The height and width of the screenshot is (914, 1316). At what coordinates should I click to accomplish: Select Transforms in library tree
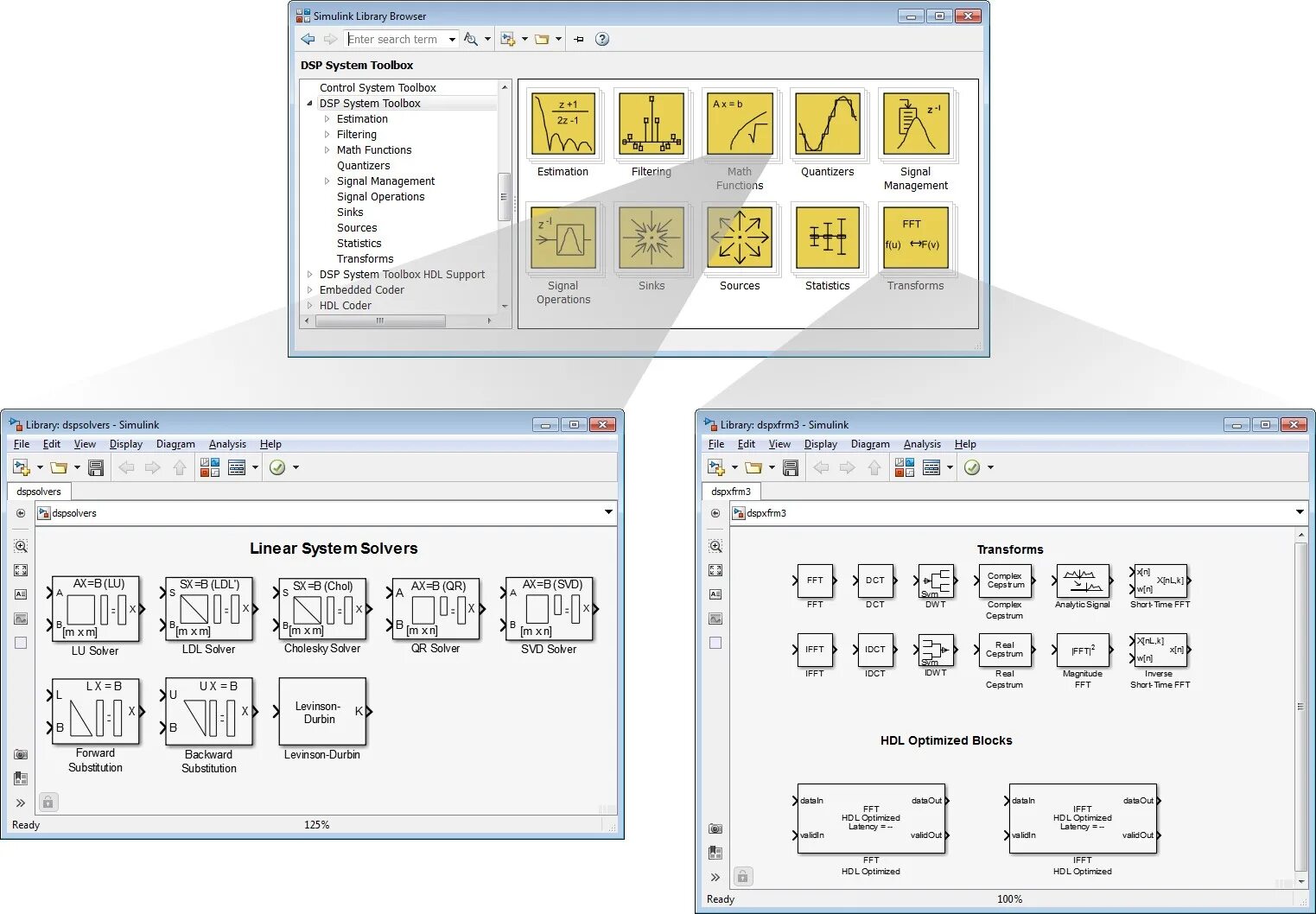click(365, 259)
